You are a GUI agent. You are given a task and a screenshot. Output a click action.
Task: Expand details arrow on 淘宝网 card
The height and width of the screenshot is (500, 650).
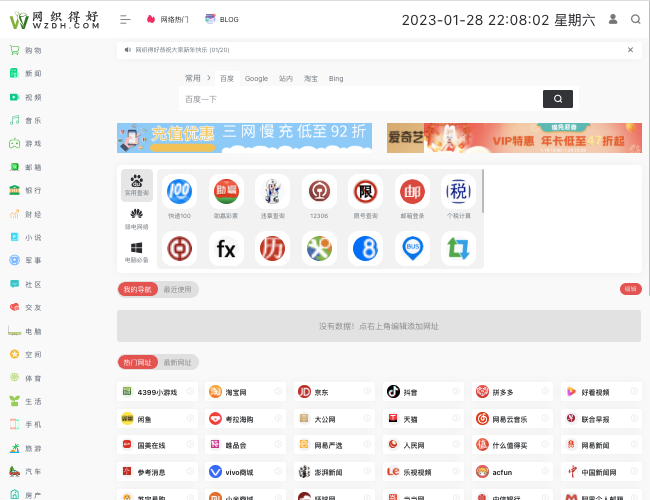click(x=278, y=391)
